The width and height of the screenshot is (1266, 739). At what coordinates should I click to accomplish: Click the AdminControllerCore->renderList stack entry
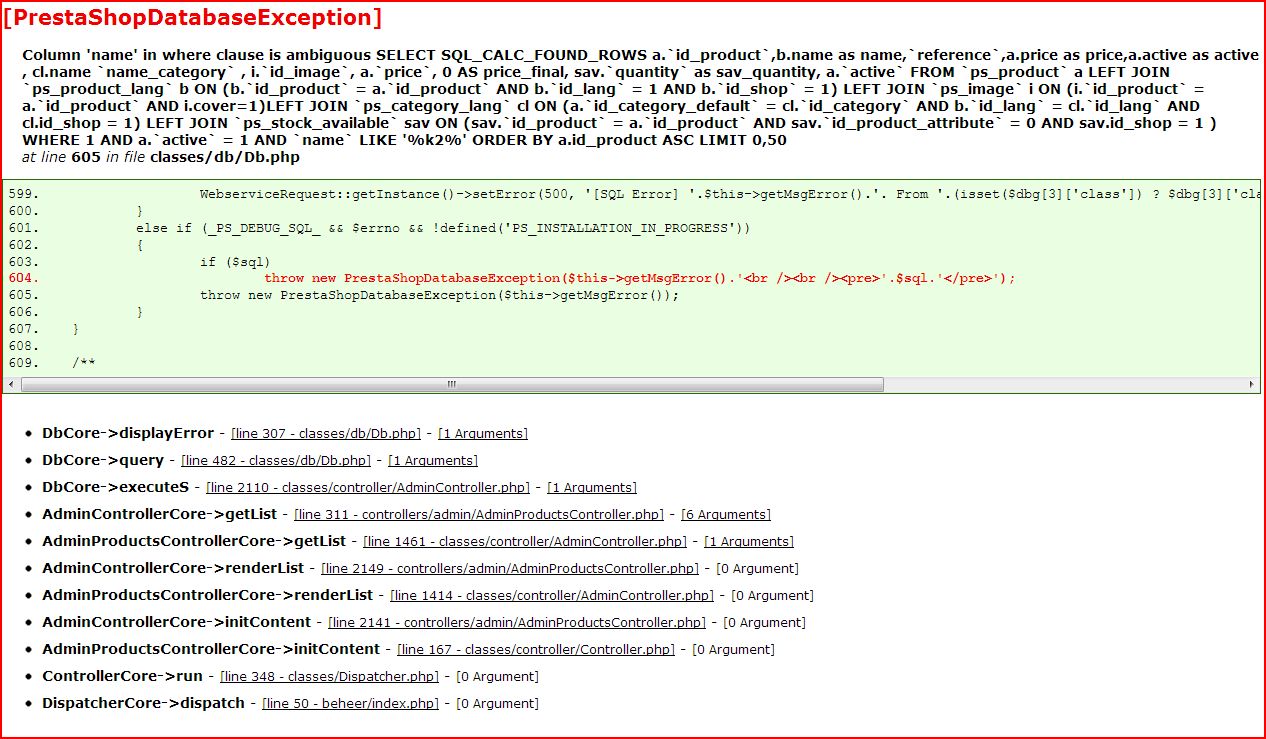coord(173,568)
